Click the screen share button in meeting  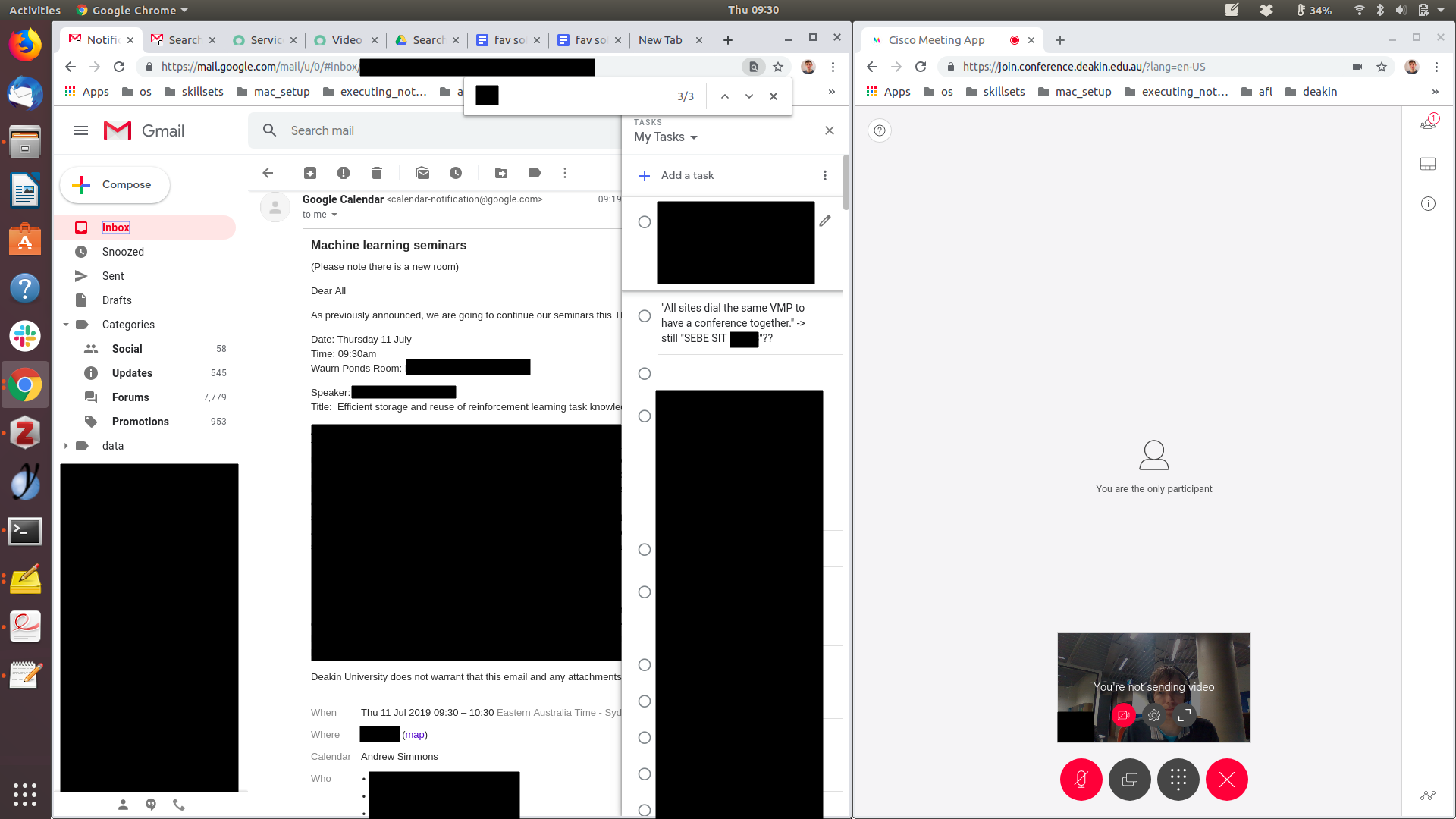(1129, 780)
